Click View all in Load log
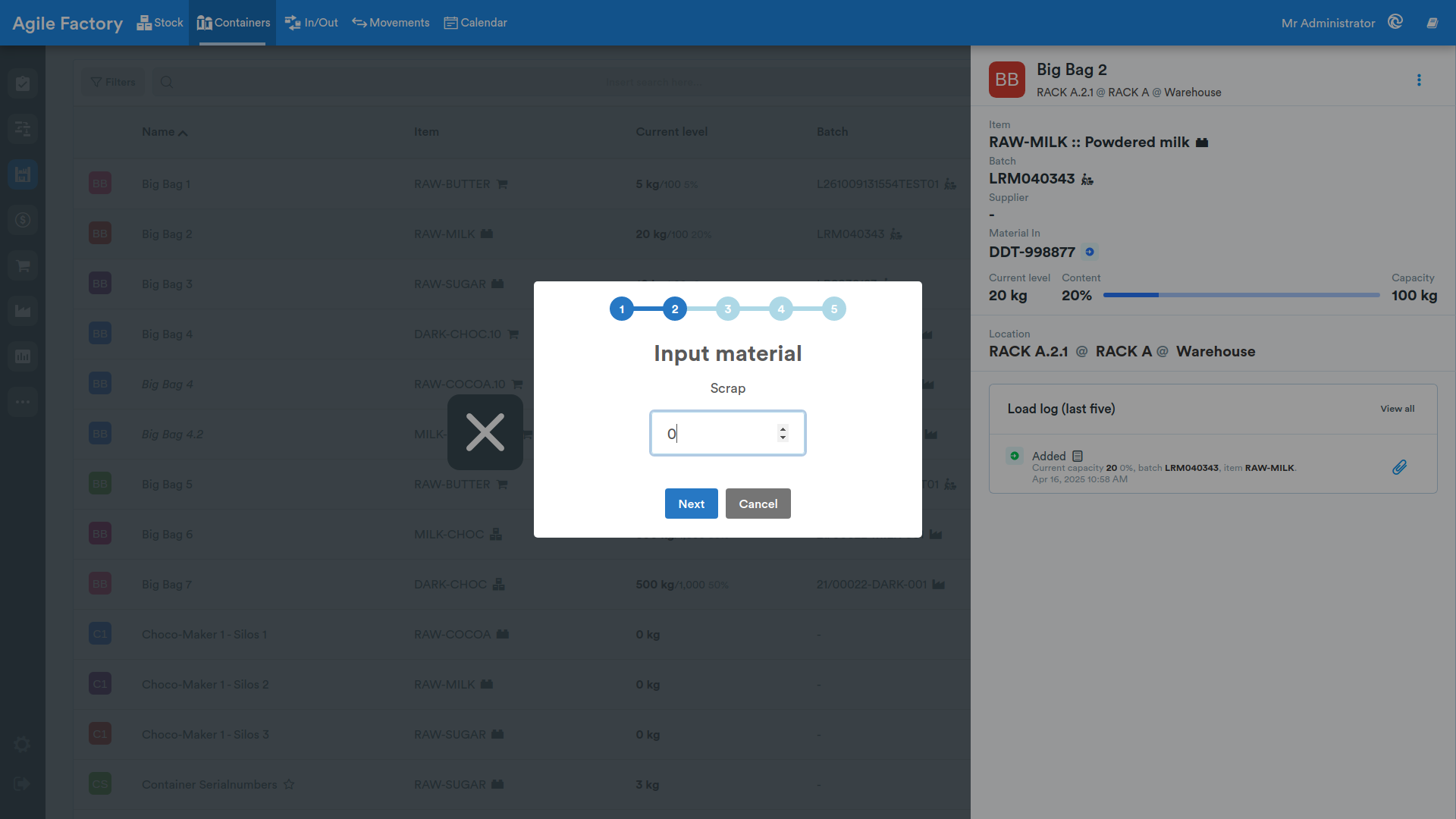1456x819 pixels. pos(1397,409)
